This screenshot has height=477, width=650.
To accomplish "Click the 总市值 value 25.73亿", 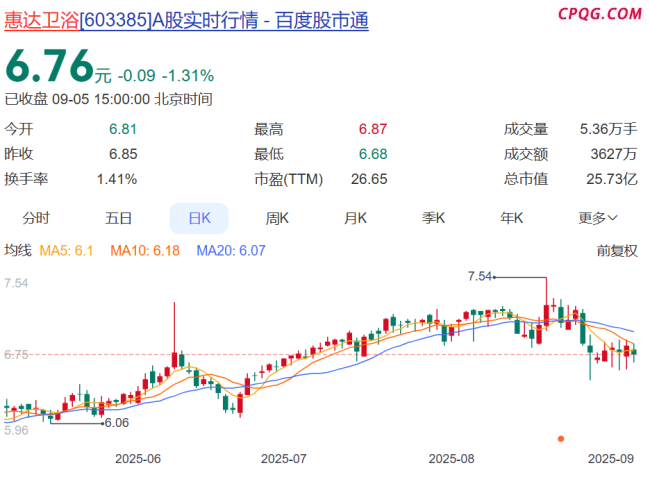I will tap(611, 179).
